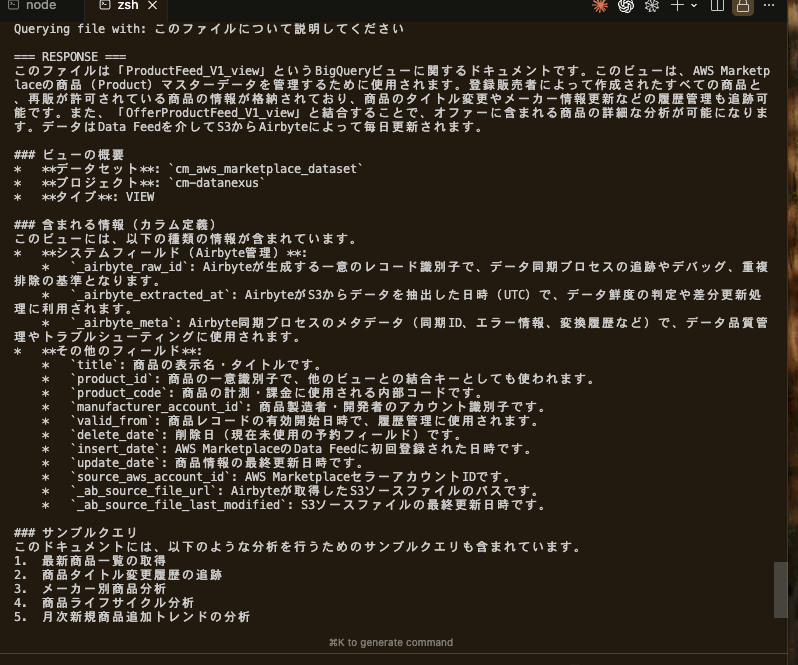
Task: Click the 'insert_date' field line
Action: click(287, 449)
